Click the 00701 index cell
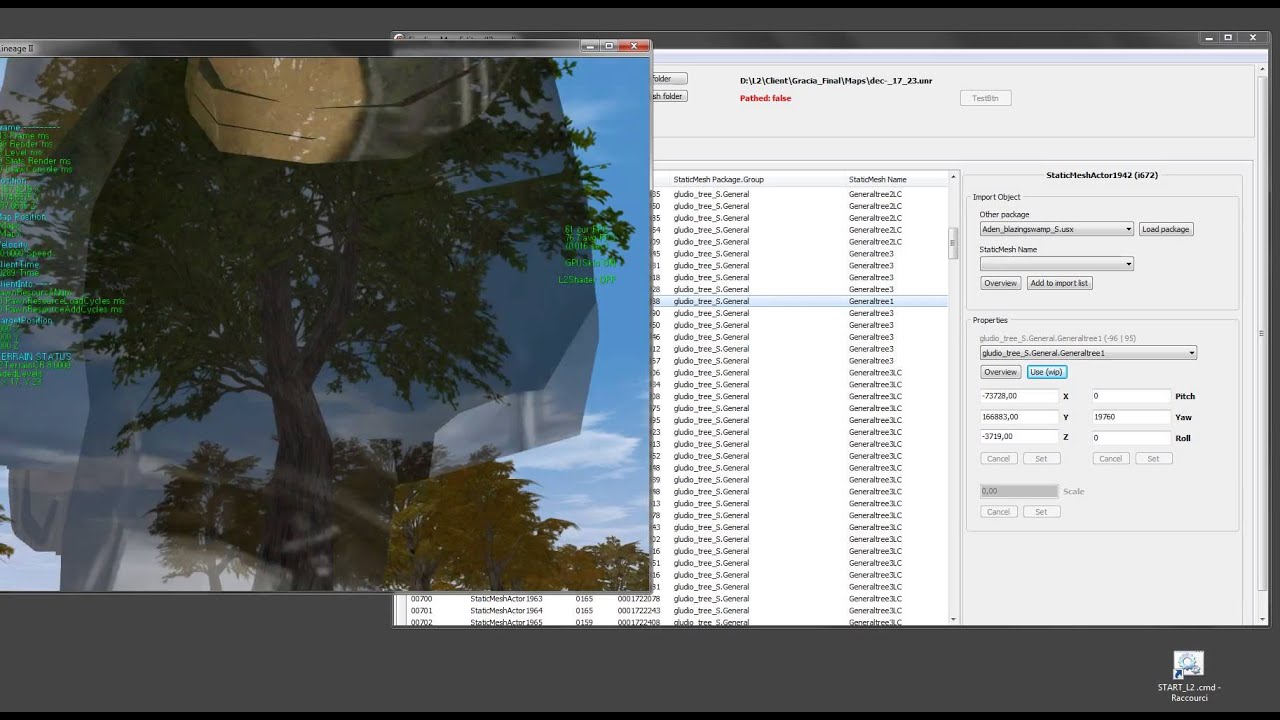The width and height of the screenshot is (1280, 720). pyautogui.click(x=422, y=611)
